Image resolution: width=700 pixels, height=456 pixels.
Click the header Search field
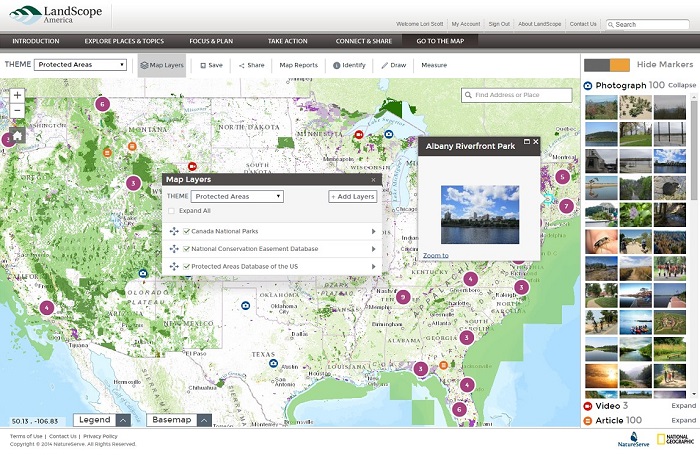tap(647, 25)
